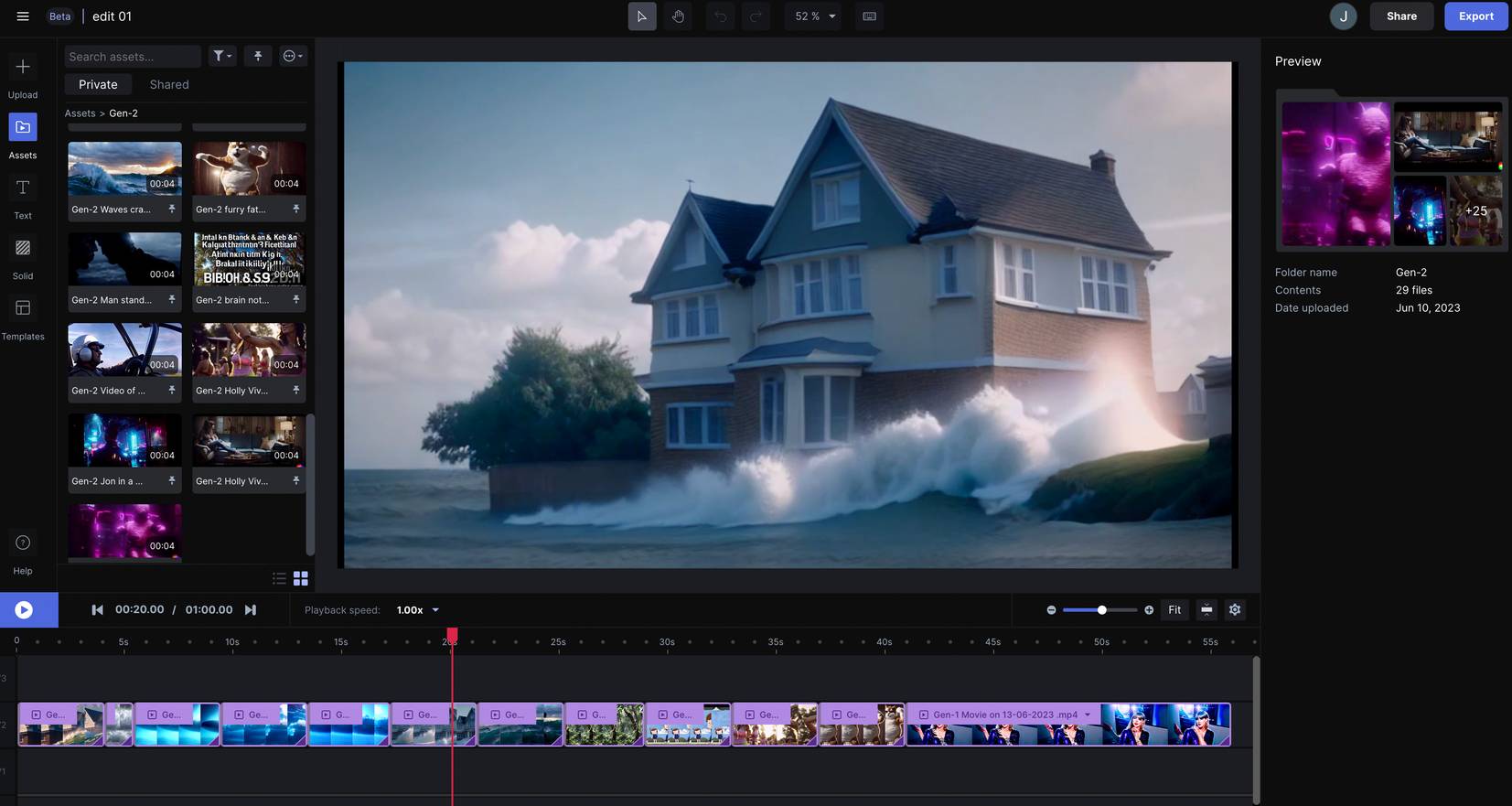Switch assets to list view
The width and height of the screenshot is (1512, 806).
(x=279, y=578)
